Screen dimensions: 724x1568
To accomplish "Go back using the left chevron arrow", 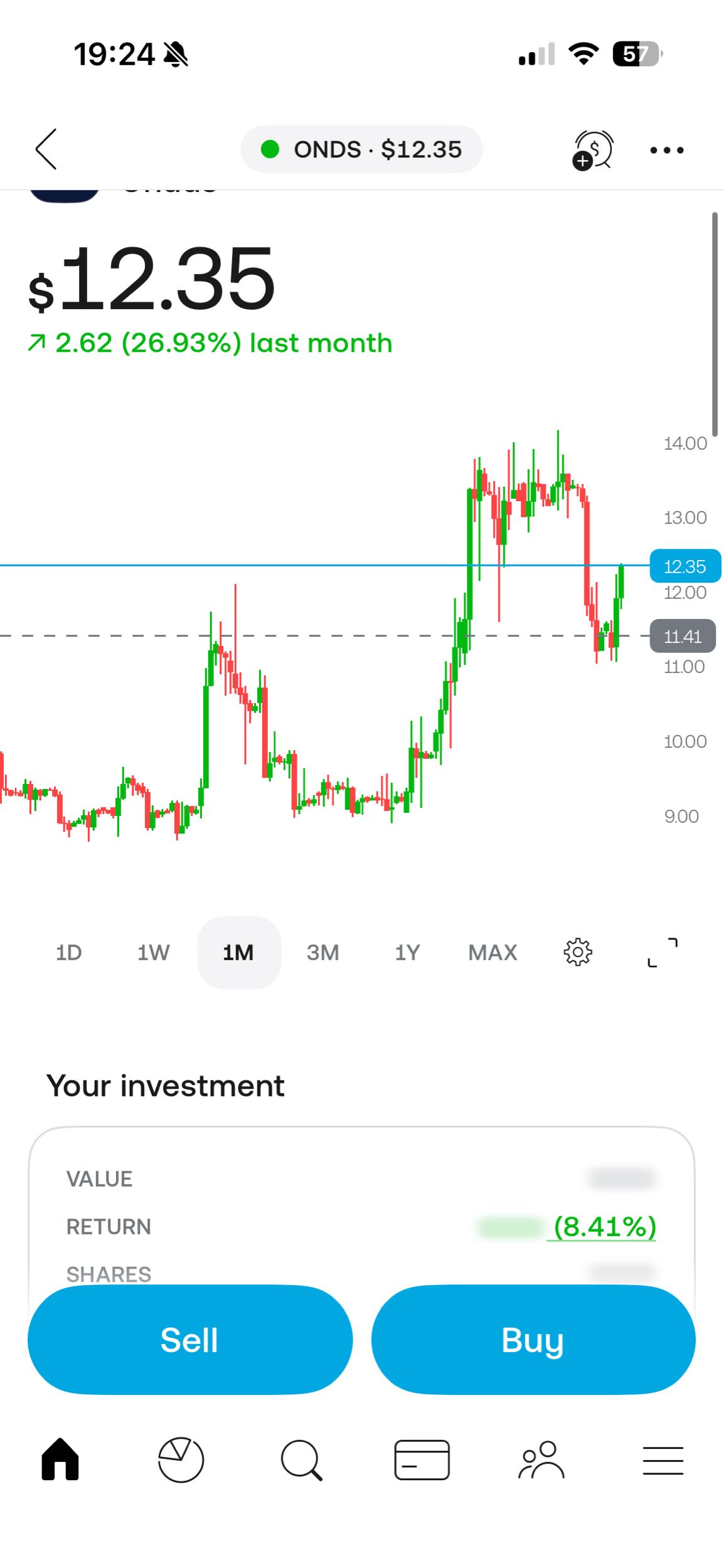I will click(x=46, y=149).
